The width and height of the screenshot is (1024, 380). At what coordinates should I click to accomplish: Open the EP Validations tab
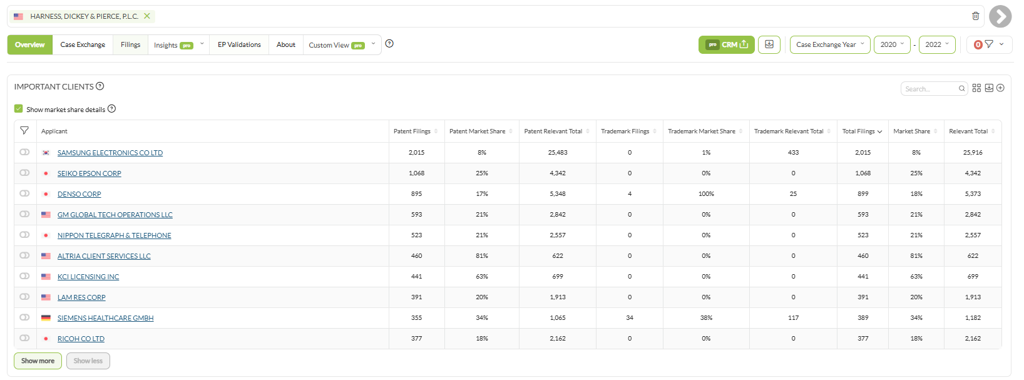click(239, 44)
